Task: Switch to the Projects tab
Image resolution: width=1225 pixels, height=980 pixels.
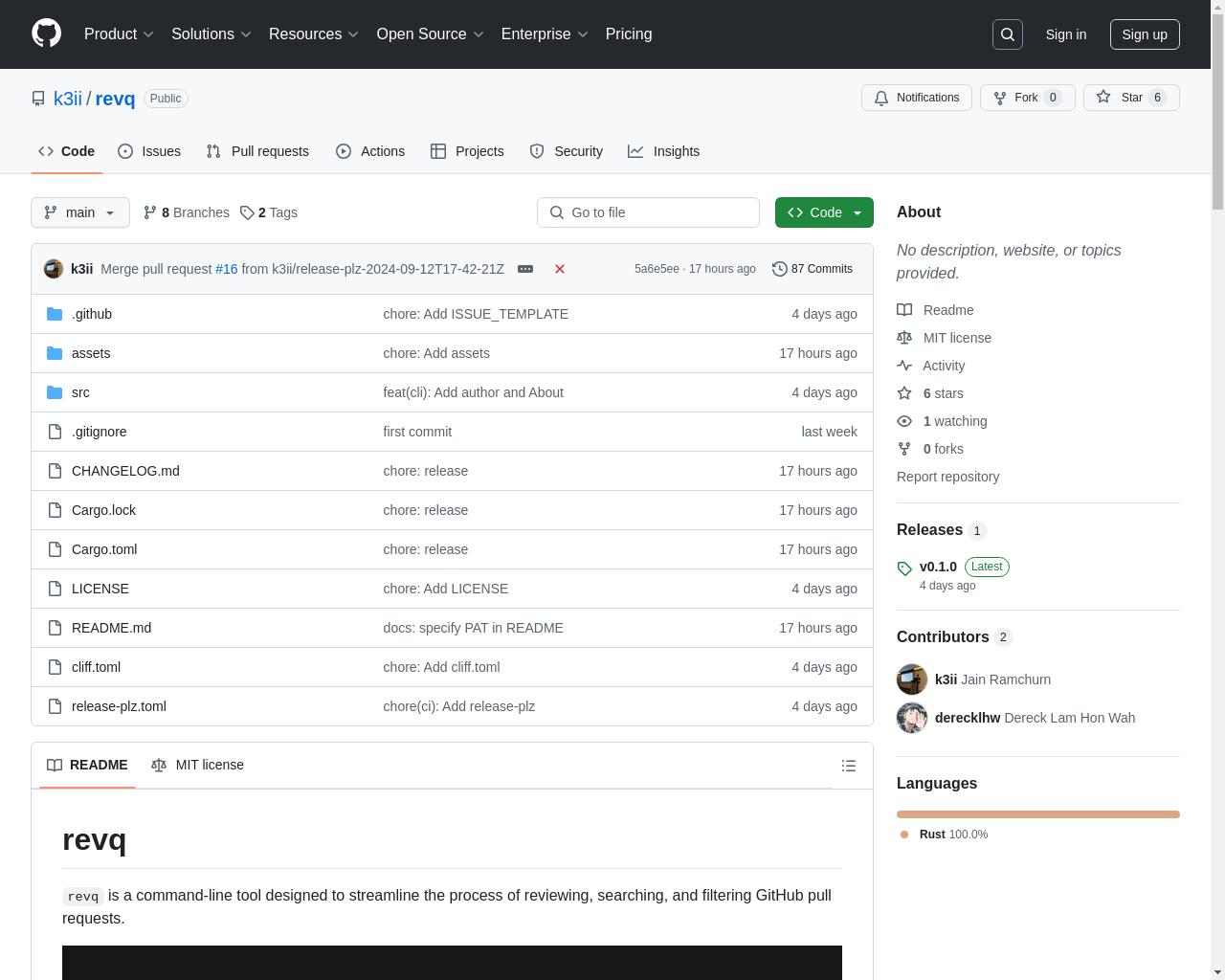Action: (x=467, y=151)
